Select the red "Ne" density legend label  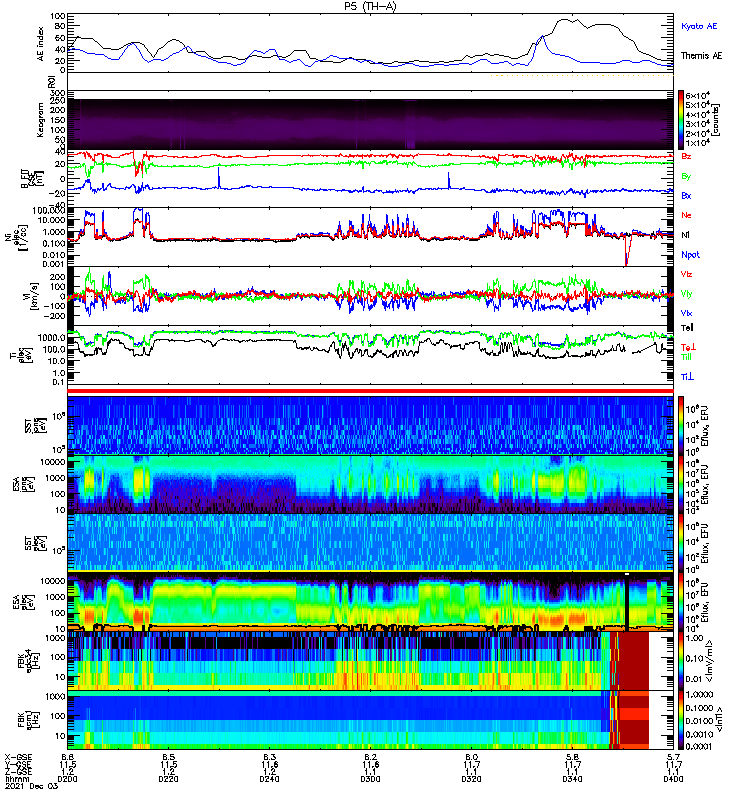(x=686, y=215)
